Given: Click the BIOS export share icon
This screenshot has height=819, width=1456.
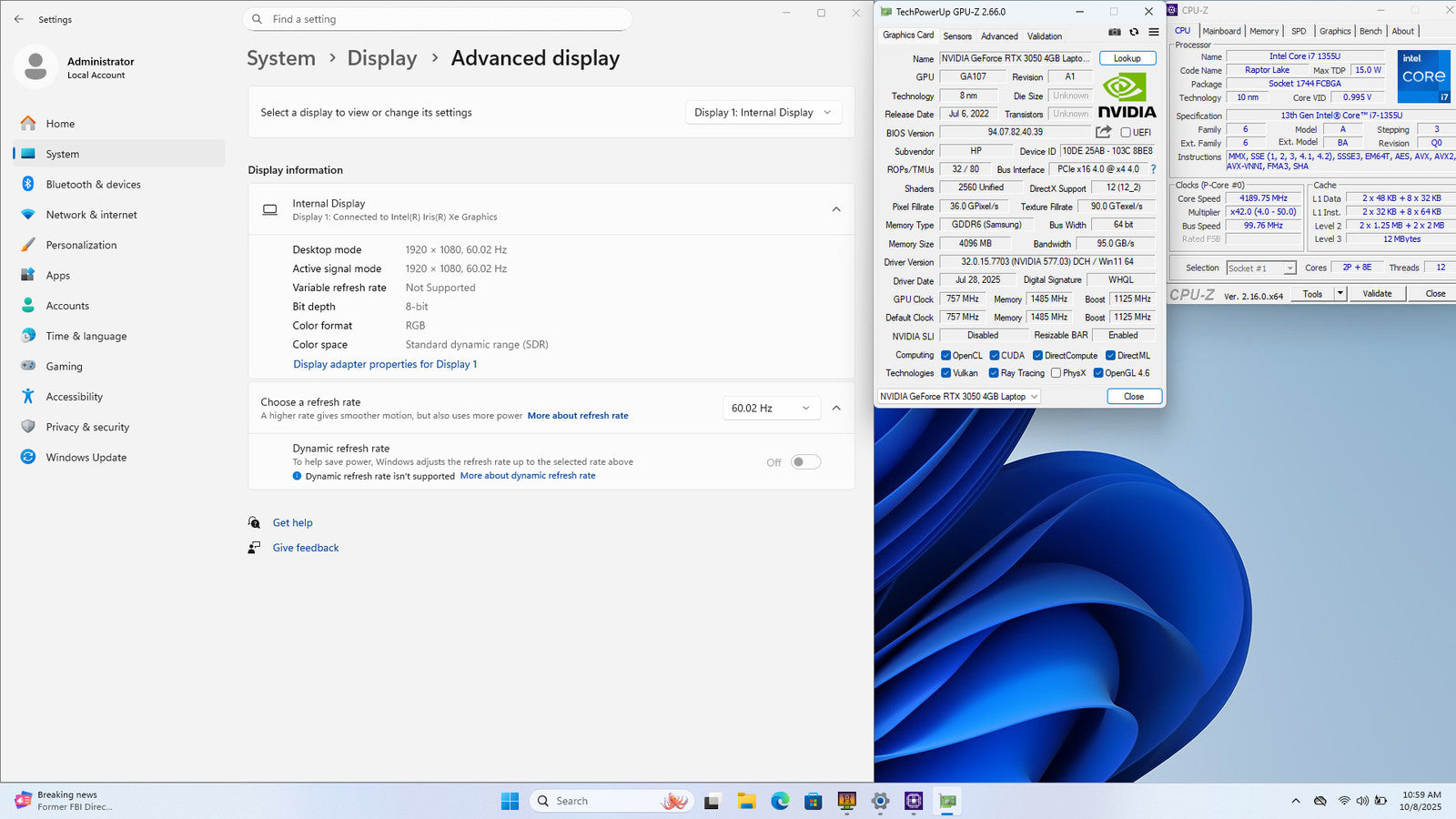Looking at the screenshot, I should [1104, 132].
